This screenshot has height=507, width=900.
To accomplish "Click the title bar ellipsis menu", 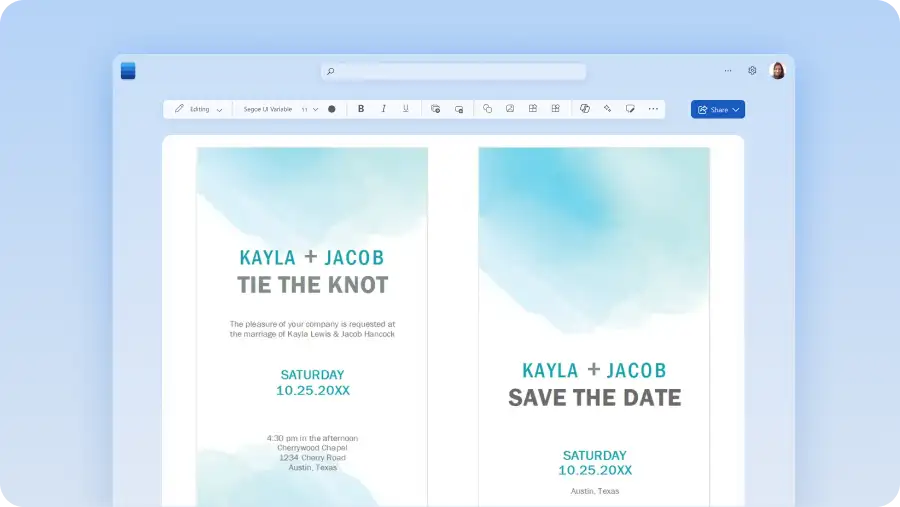I will tap(727, 71).
